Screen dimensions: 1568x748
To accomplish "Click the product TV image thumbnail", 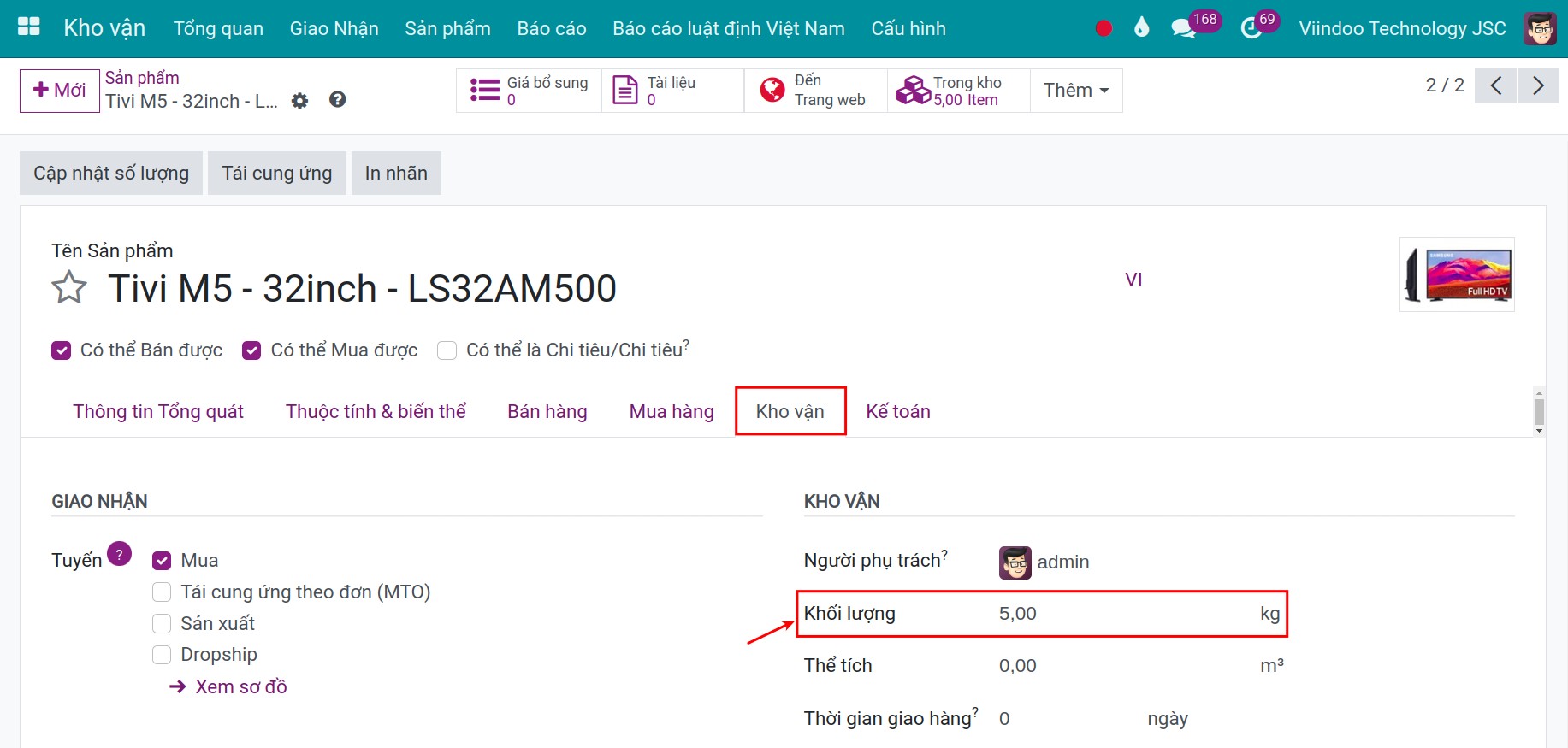I will [x=1458, y=274].
